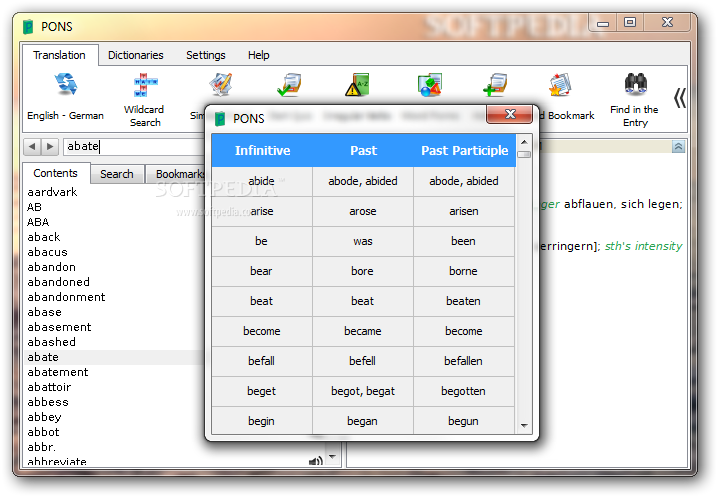Image resolution: width=718 pixels, height=497 pixels.
Task: Open the Settings tab
Action: click(206, 55)
